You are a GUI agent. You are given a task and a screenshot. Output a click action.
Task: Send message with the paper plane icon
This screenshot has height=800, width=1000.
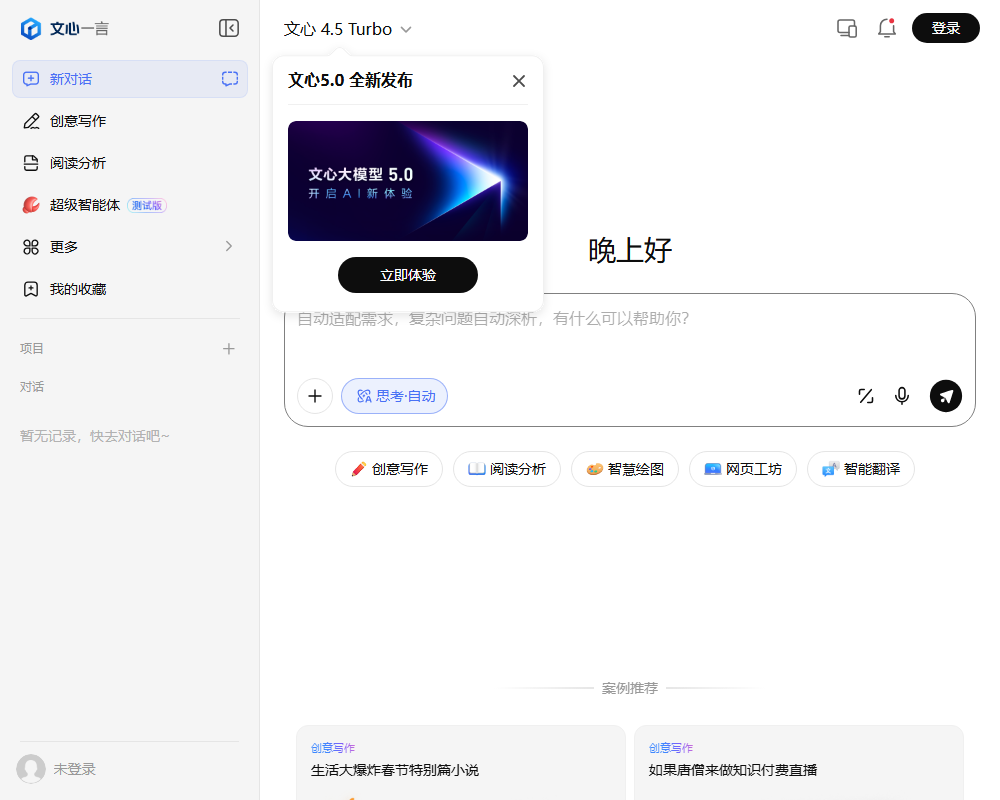click(x=945, y=396)
